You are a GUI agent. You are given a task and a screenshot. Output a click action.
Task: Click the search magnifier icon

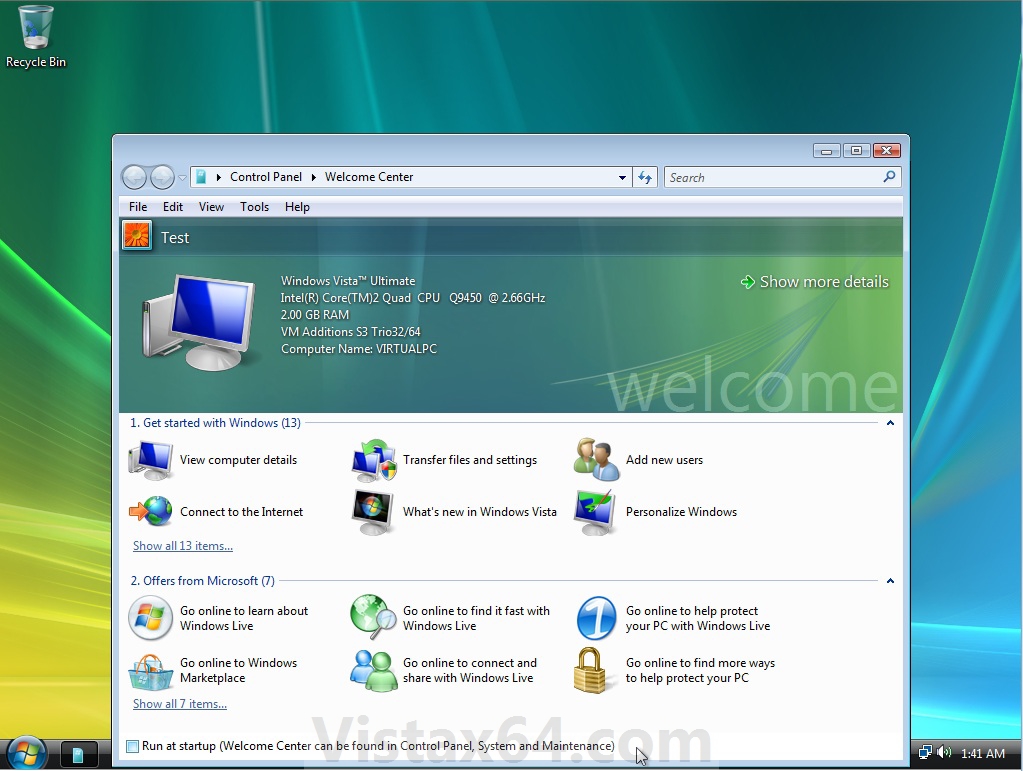tap(889, 177)
